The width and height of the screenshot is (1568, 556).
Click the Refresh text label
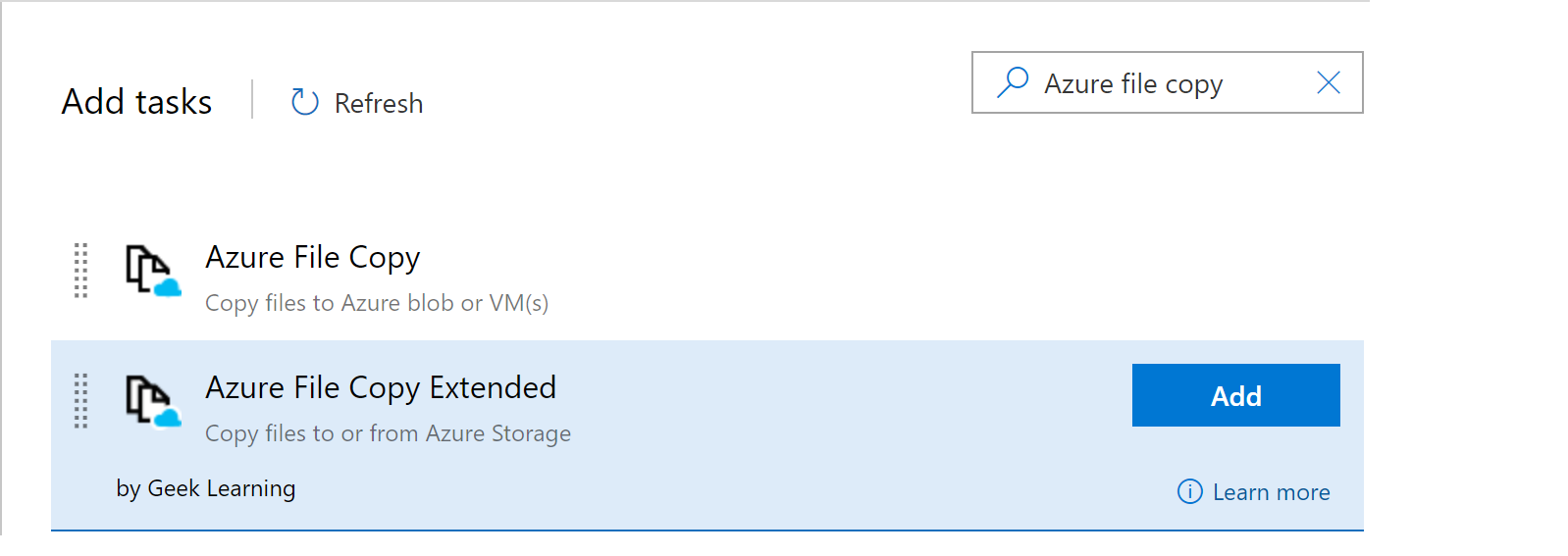(x=379, y=103)
